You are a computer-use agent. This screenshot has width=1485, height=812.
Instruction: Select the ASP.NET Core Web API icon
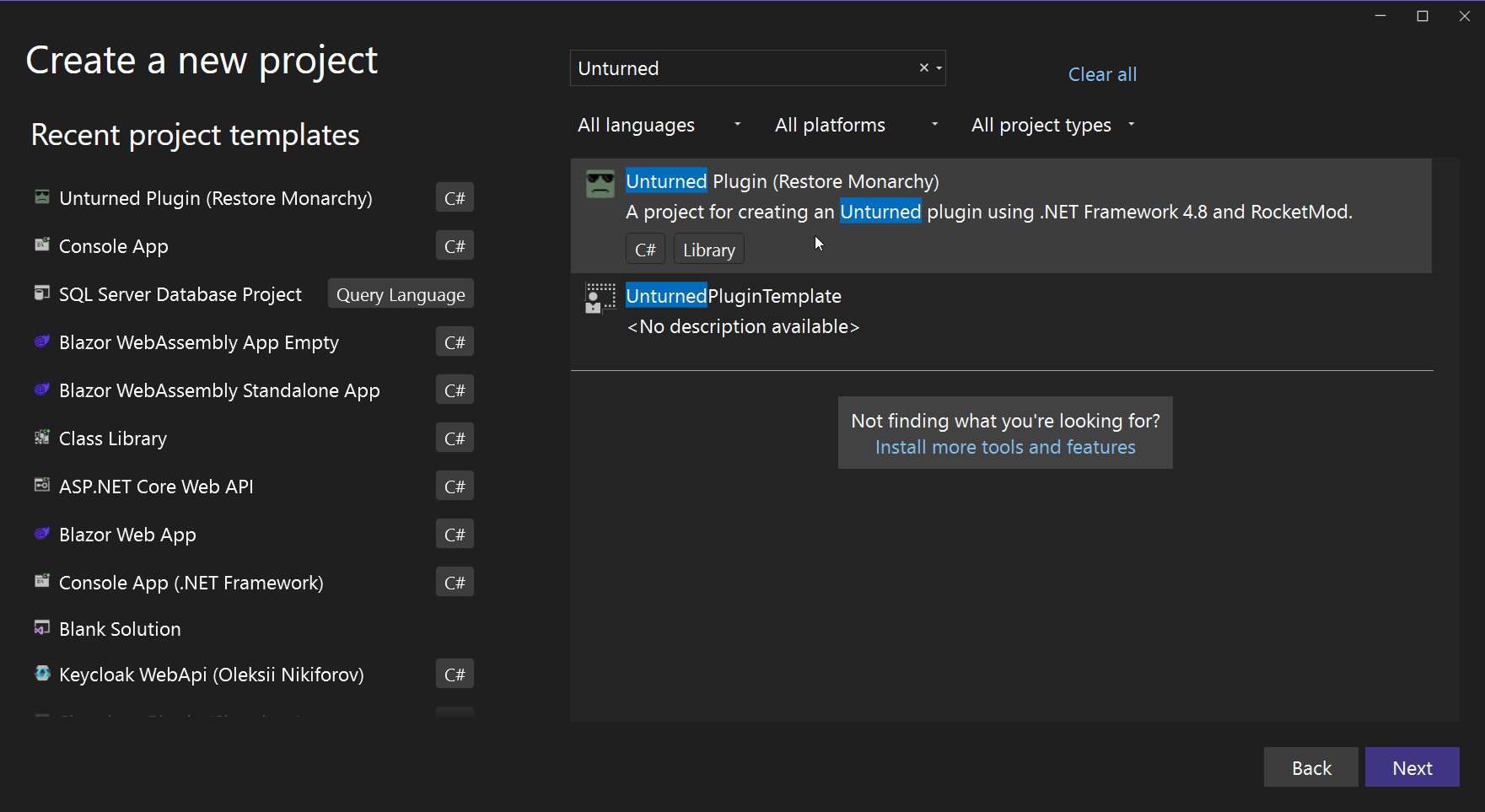(x=42, y=485)
